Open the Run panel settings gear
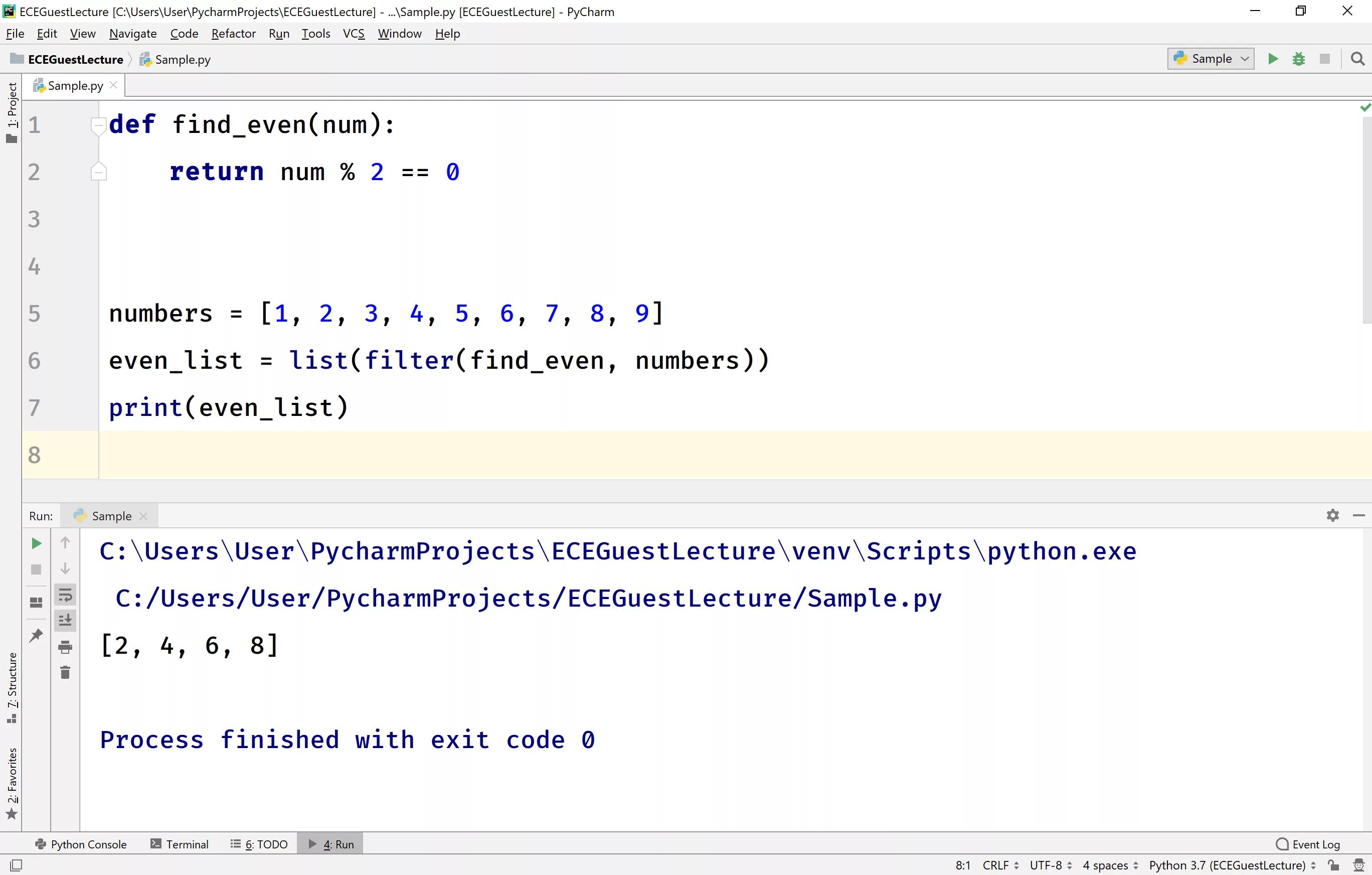The width and height of the screenshot is (1372, 875). click(1332, 515)
